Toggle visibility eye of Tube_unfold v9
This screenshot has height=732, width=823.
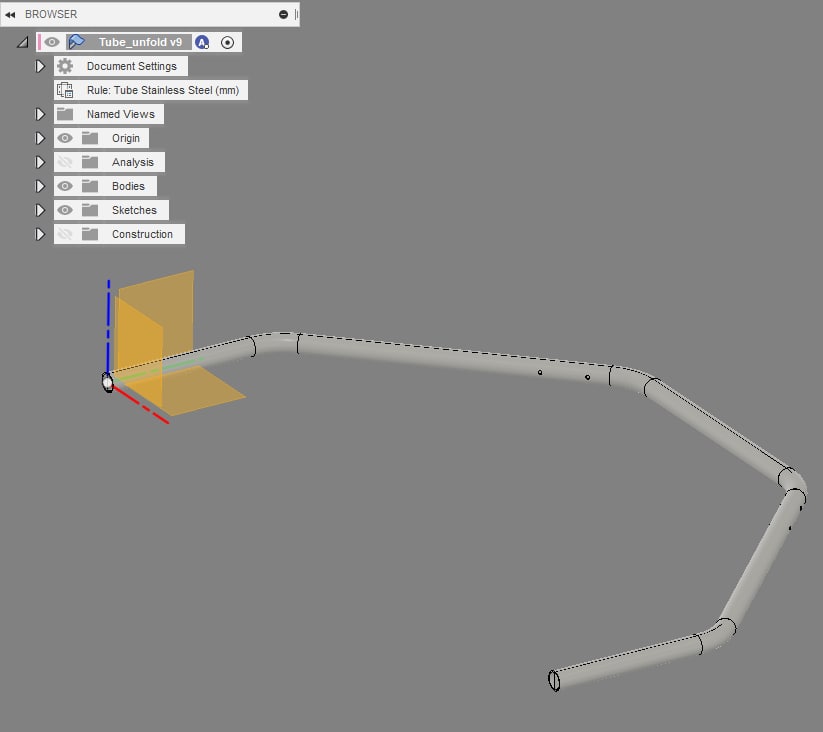point(51,42)
